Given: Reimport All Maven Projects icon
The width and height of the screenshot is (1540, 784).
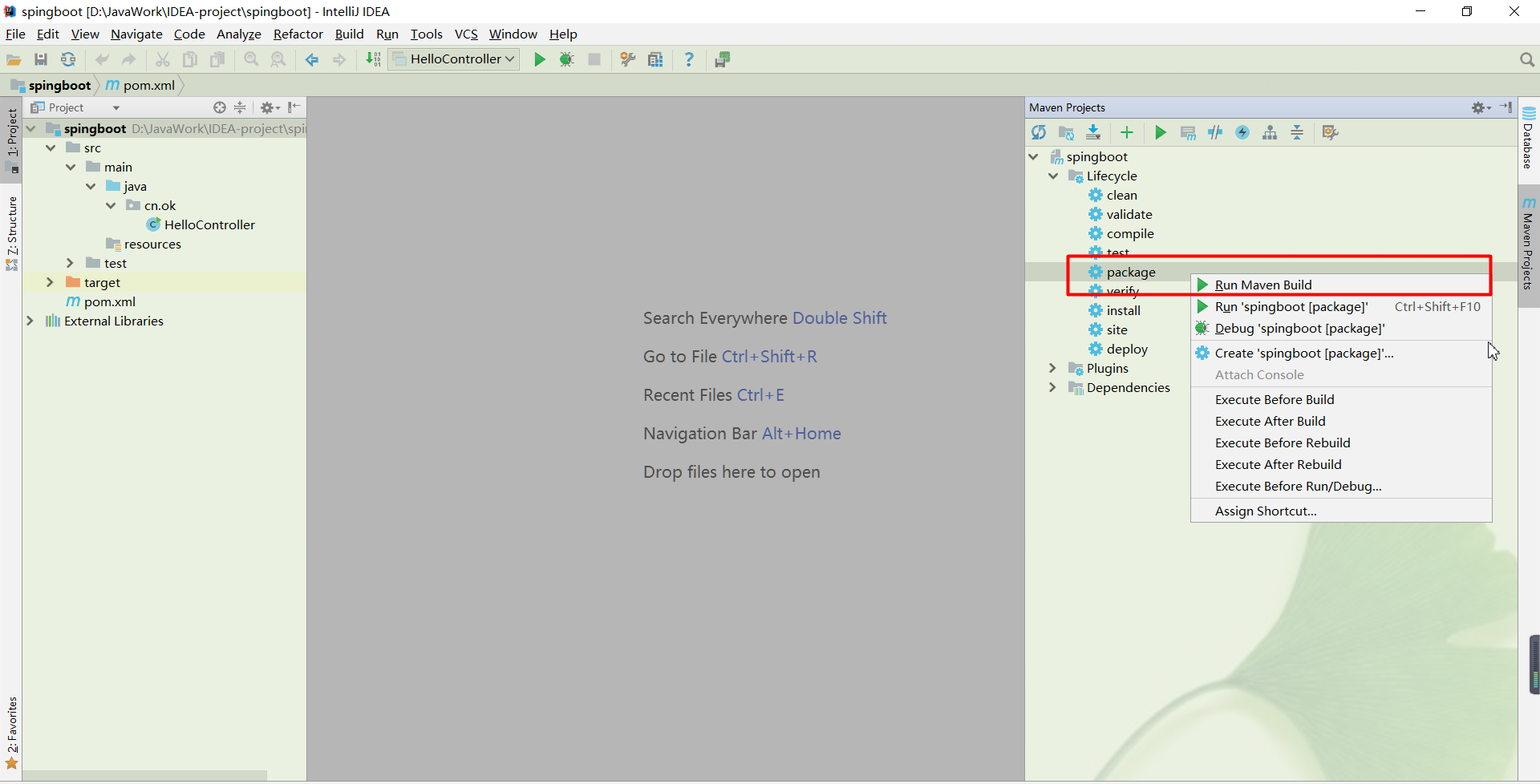Looking at the screenshot, I should tap(1039, 132).
